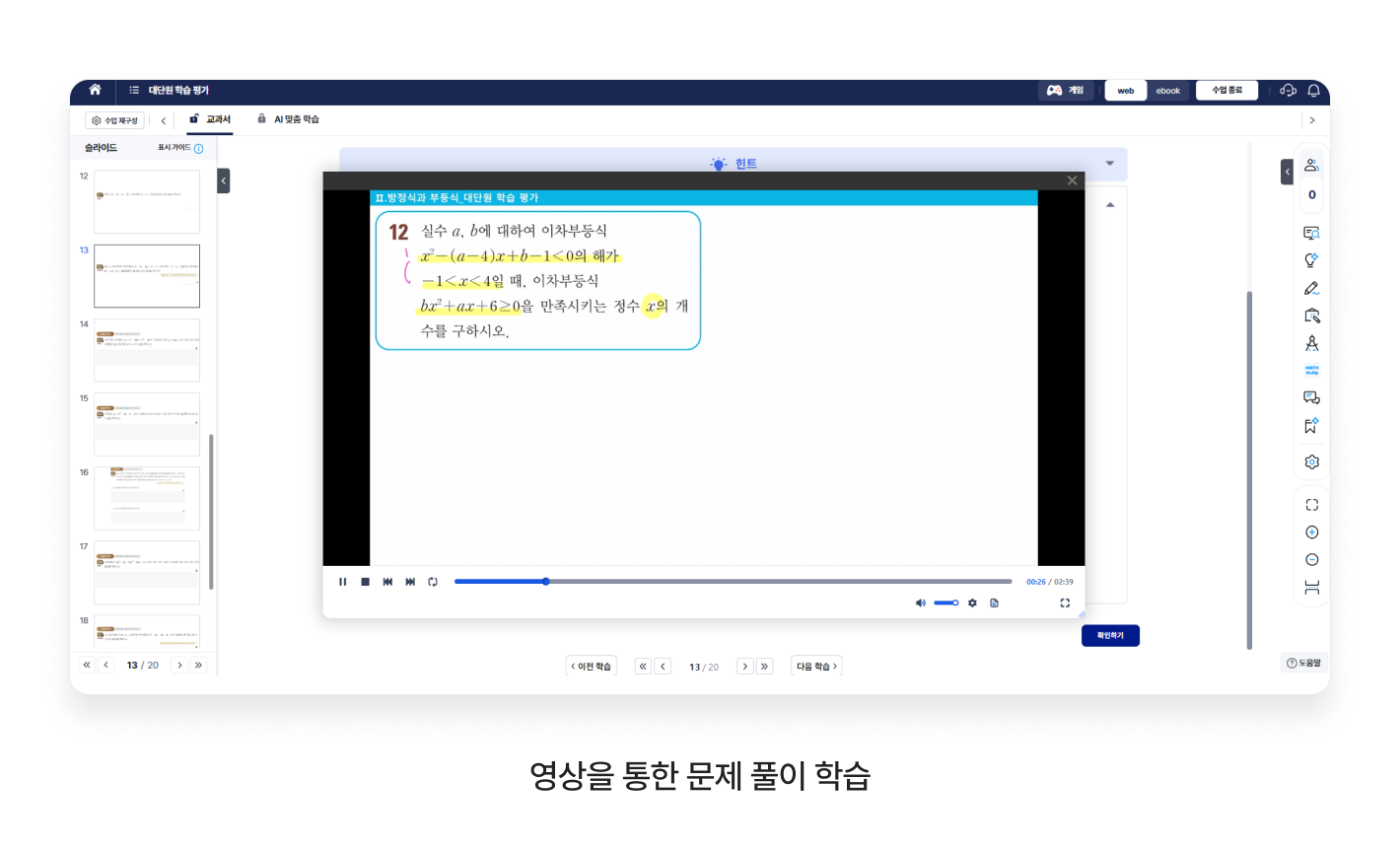Switch to ebook mode
Image resolution: width=1400 pixels, height=851 pixels.
point(1168,91)
